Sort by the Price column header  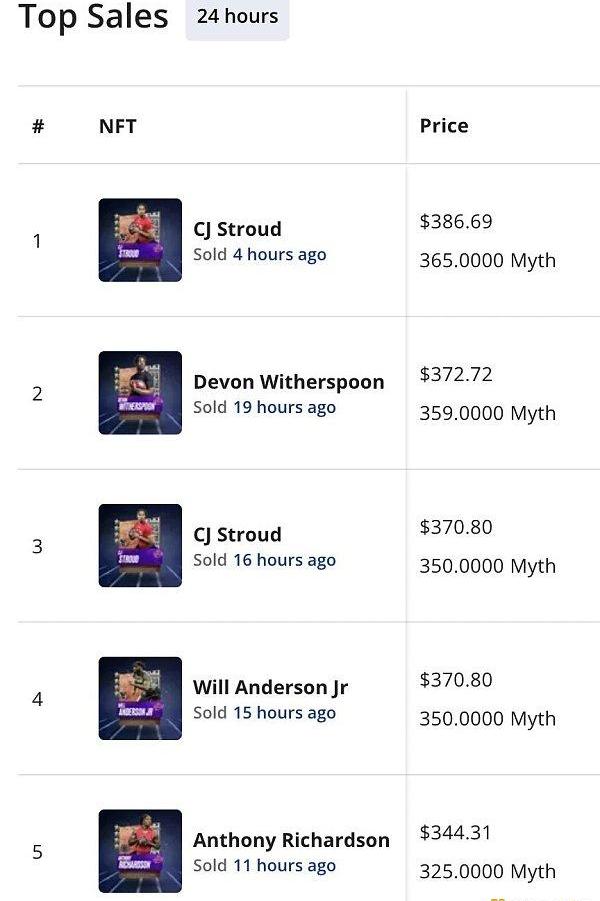coord(444,126)
